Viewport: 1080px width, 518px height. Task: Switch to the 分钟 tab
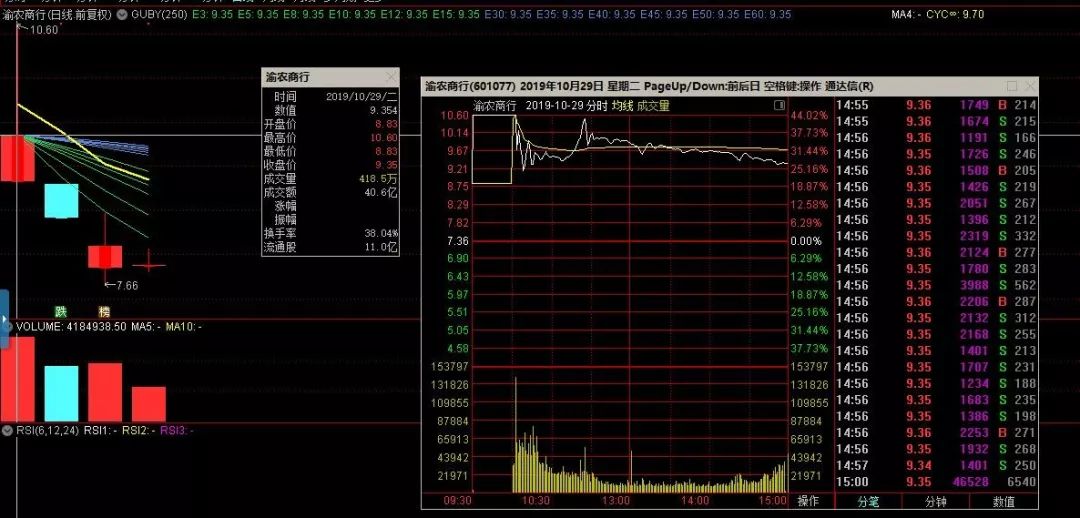tap(936, 501)
